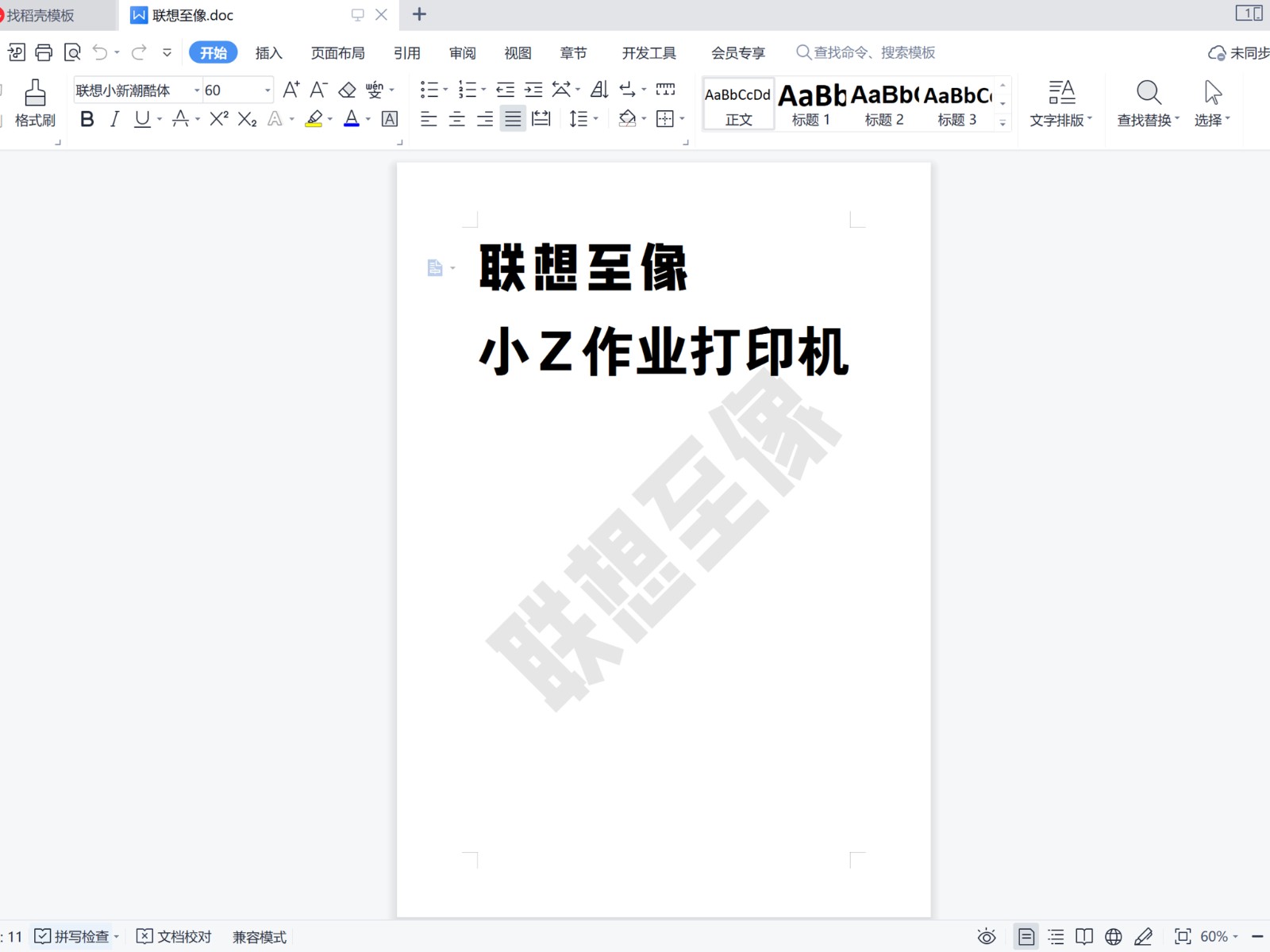The height and width of the screenshot is (952, 1270).
Task: Toggle bold formatting
Action: click(87, 119)
